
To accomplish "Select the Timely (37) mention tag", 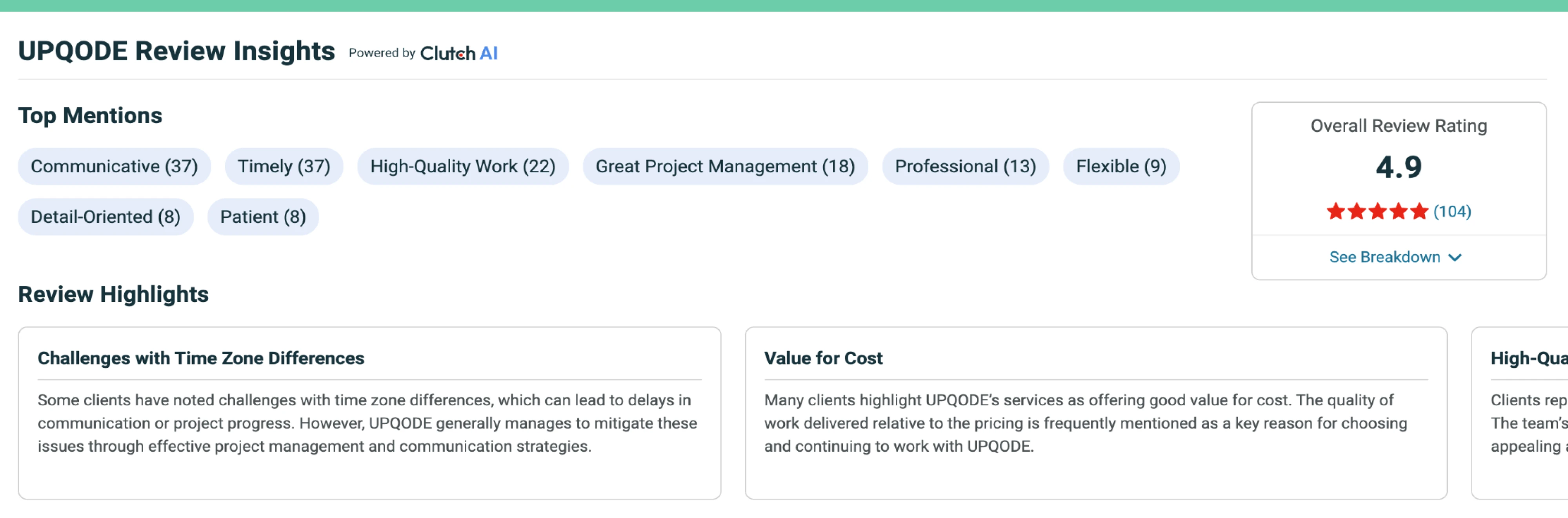I will [284, 166].
